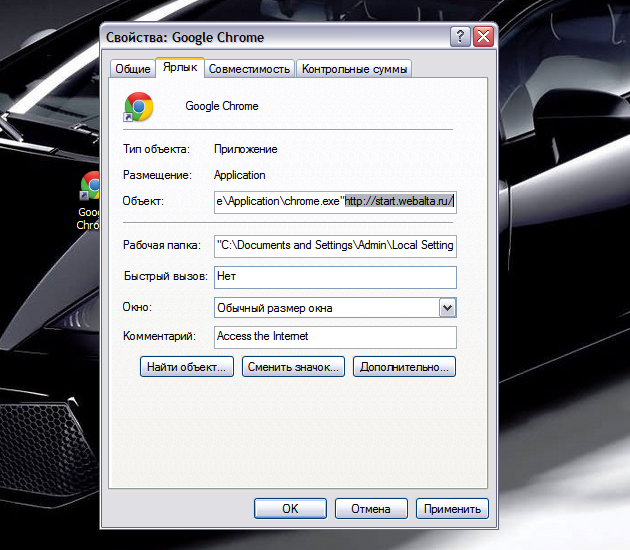630x550 pixels.
Task: Focus the Быстрый вызов hotkey field
Action: tap(335, 277)
